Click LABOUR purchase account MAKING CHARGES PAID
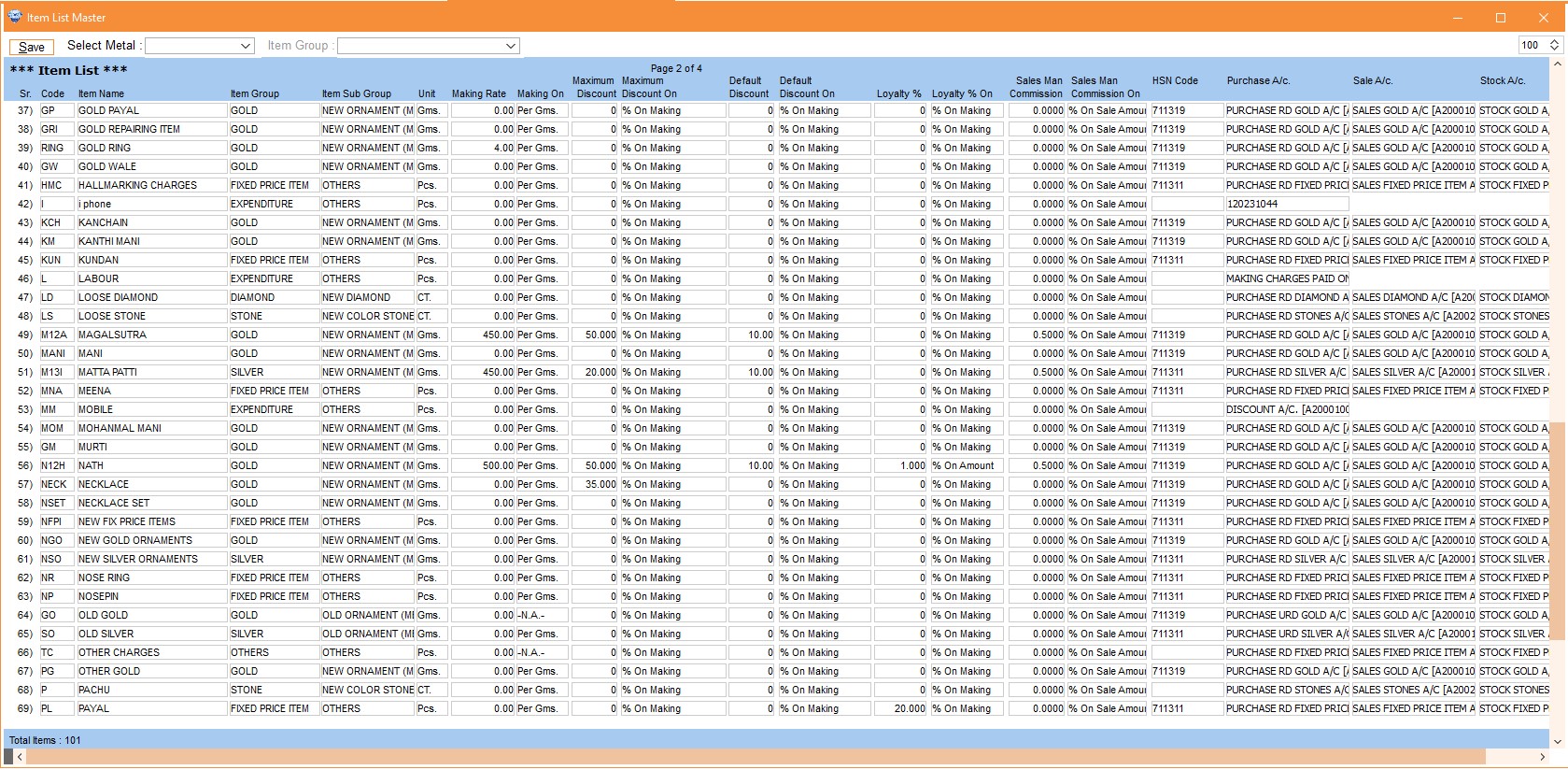The height and width of the screenshot is (770, 1568). (1286, 278)
